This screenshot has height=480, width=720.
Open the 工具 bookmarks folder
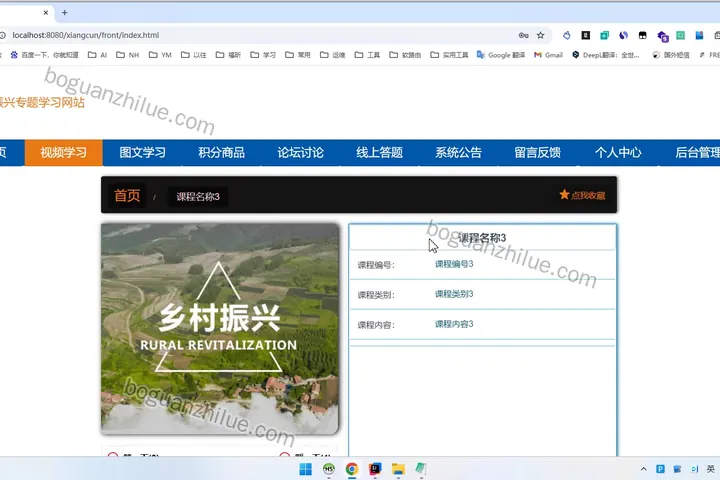click(367, 55)
